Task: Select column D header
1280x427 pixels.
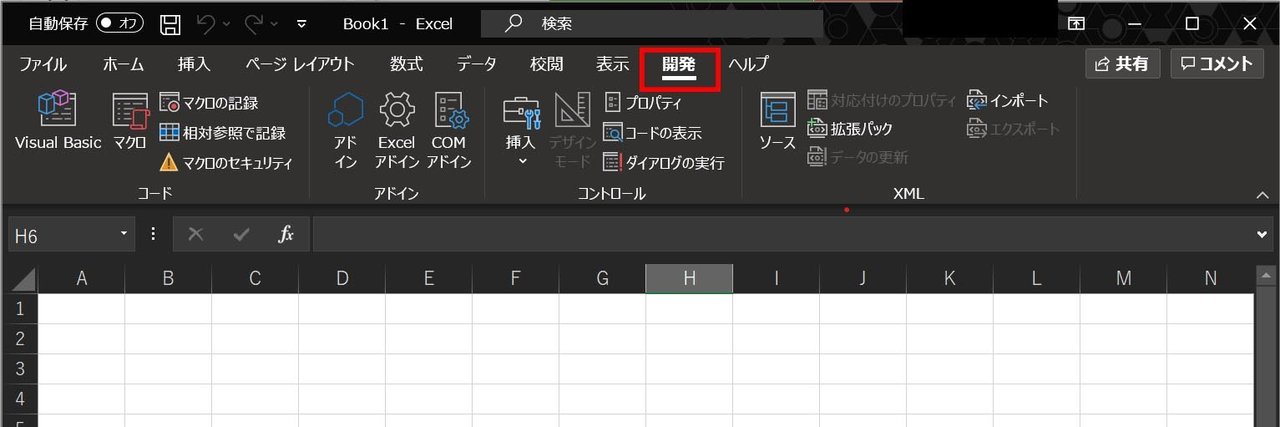Action: coord(342,279)
